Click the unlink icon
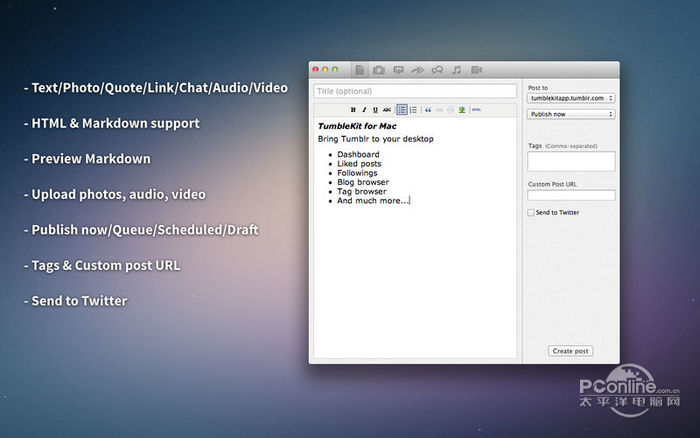Screen dimensions: 700x438 [x=450, y=110]
